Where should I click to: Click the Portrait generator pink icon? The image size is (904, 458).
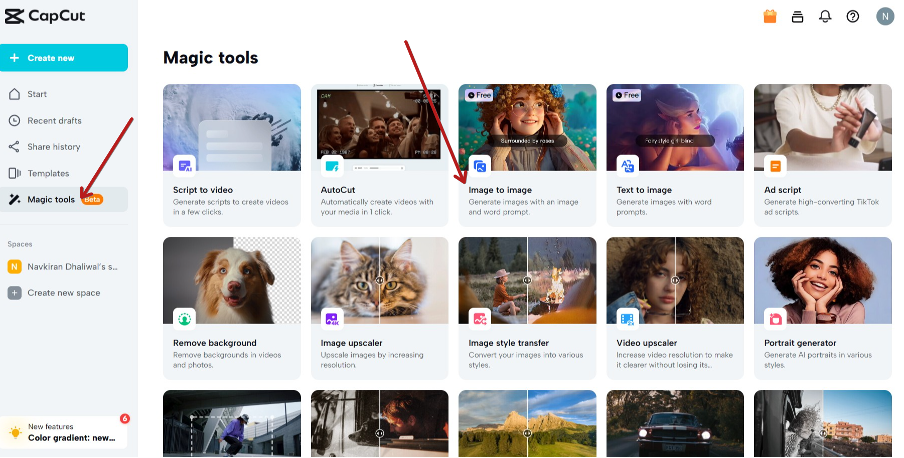(x=775, y=319)
